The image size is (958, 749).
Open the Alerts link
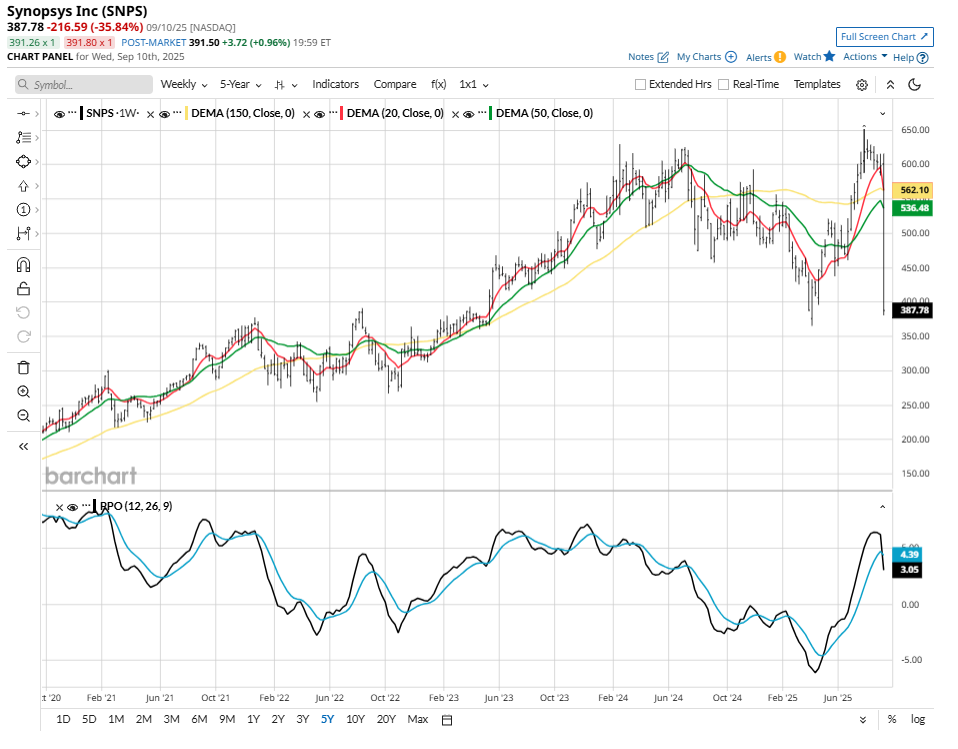(766, 57)
